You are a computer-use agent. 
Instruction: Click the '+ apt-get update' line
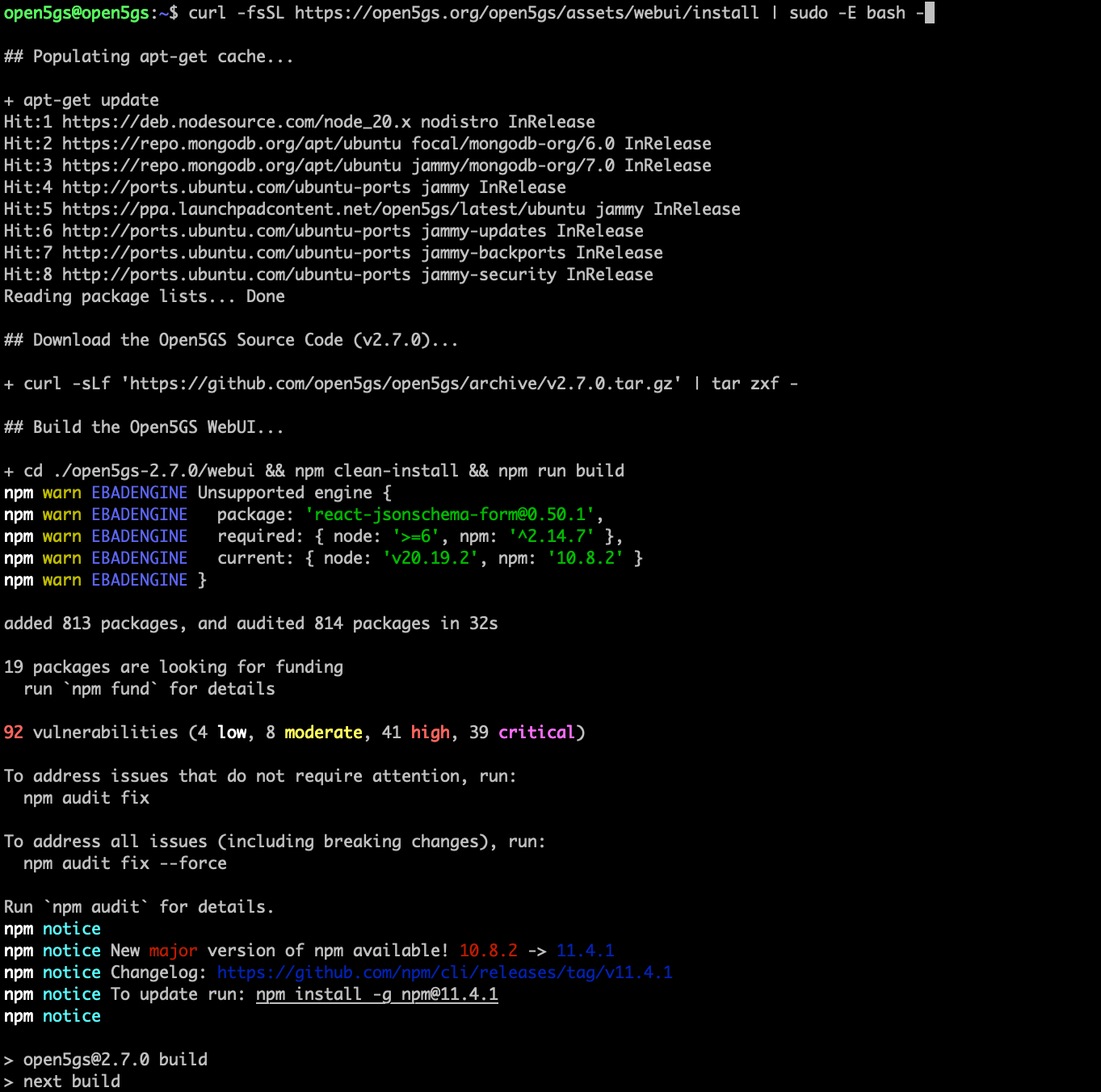(82, 100)
